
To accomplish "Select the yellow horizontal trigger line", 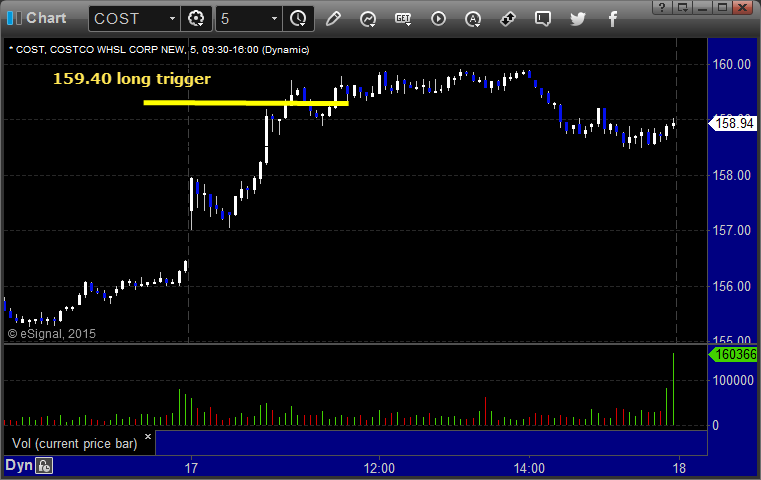I will tap(246, 103).
